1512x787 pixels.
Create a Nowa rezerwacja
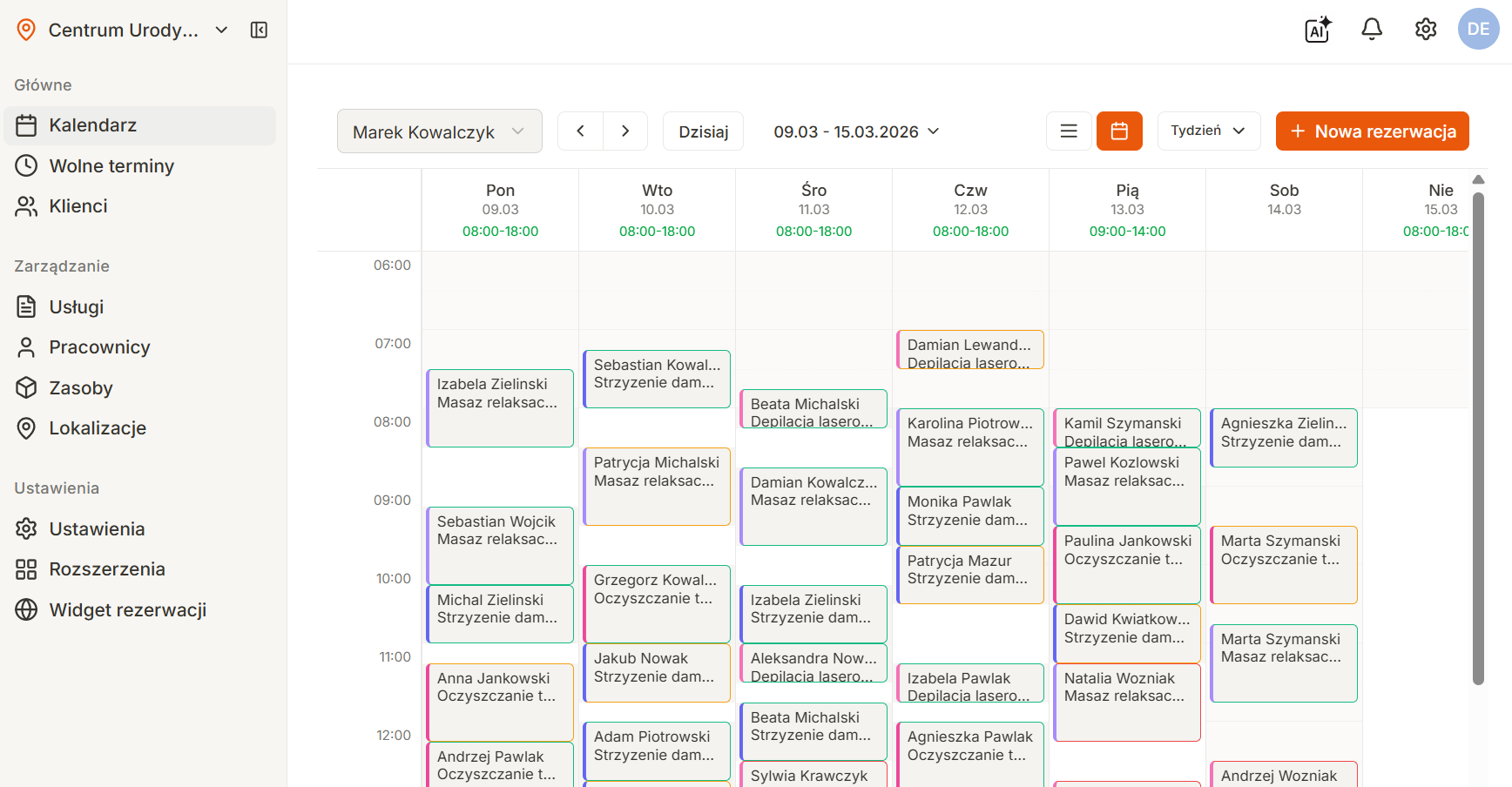point(1373,131)
